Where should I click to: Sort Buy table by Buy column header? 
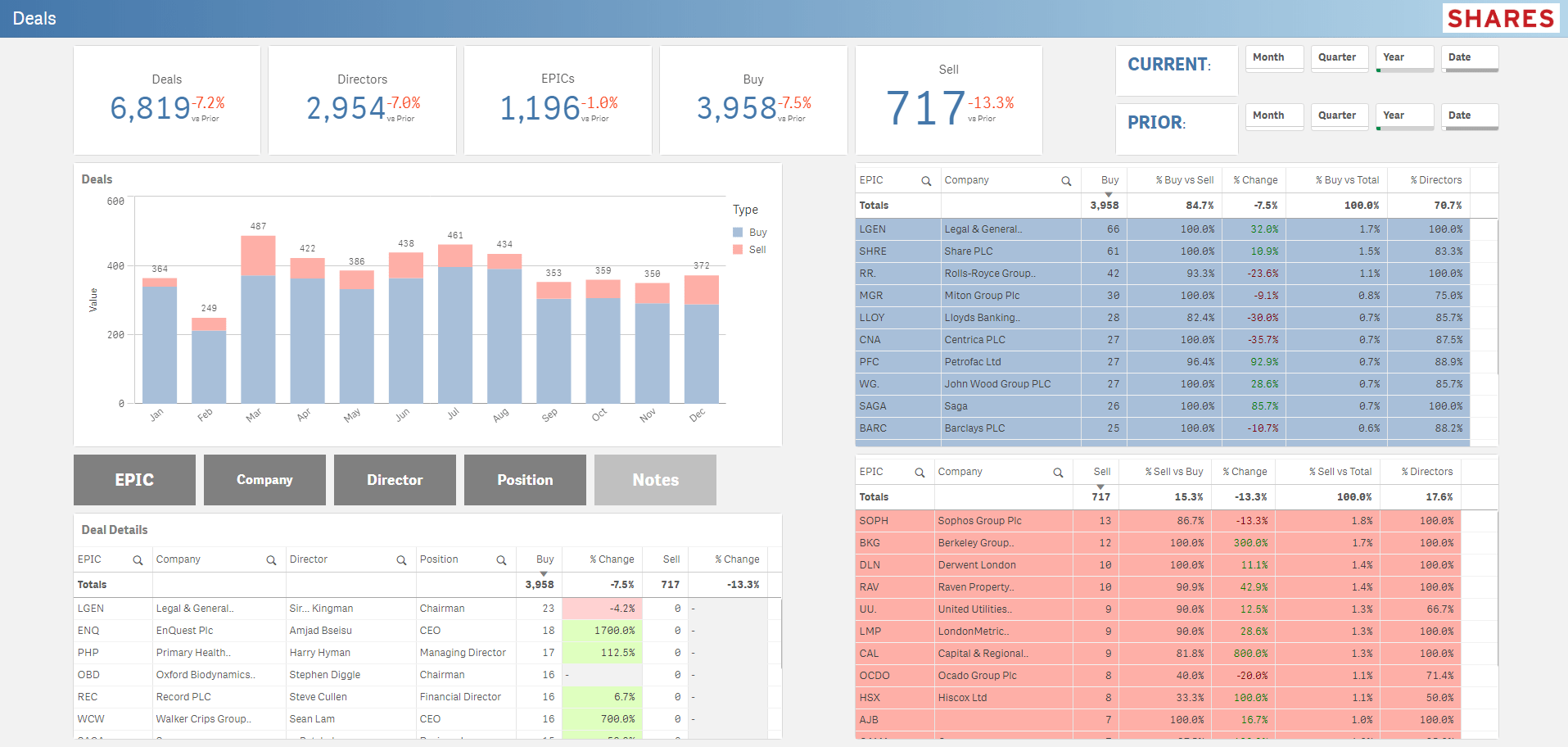pos(1109,180)
